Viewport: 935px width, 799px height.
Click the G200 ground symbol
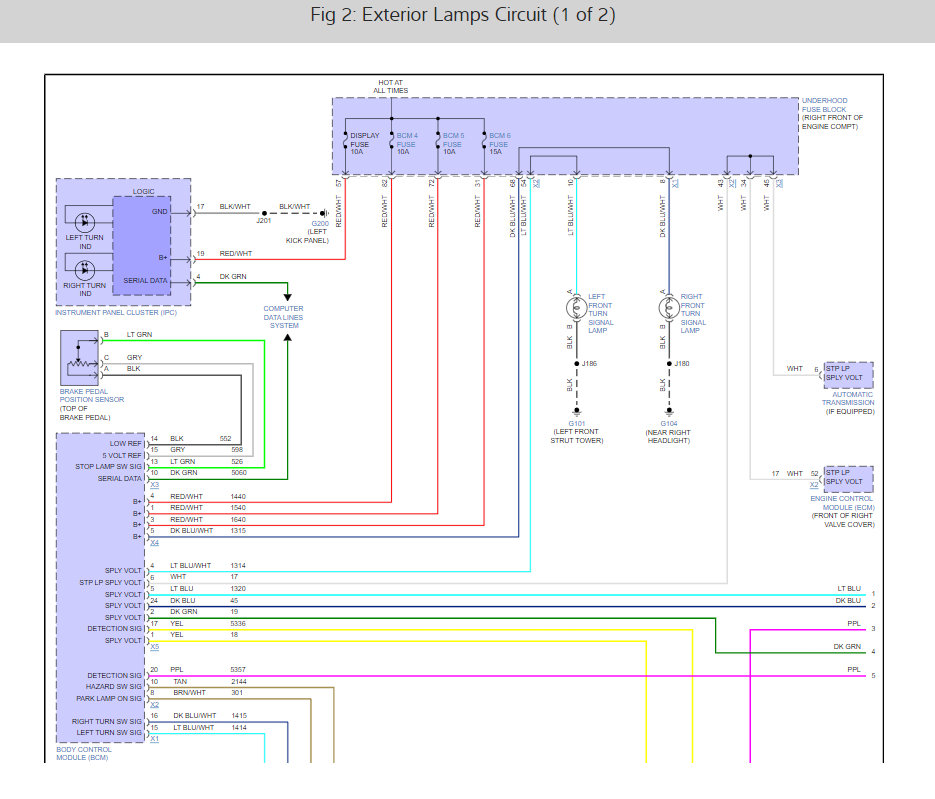(324, 213)
